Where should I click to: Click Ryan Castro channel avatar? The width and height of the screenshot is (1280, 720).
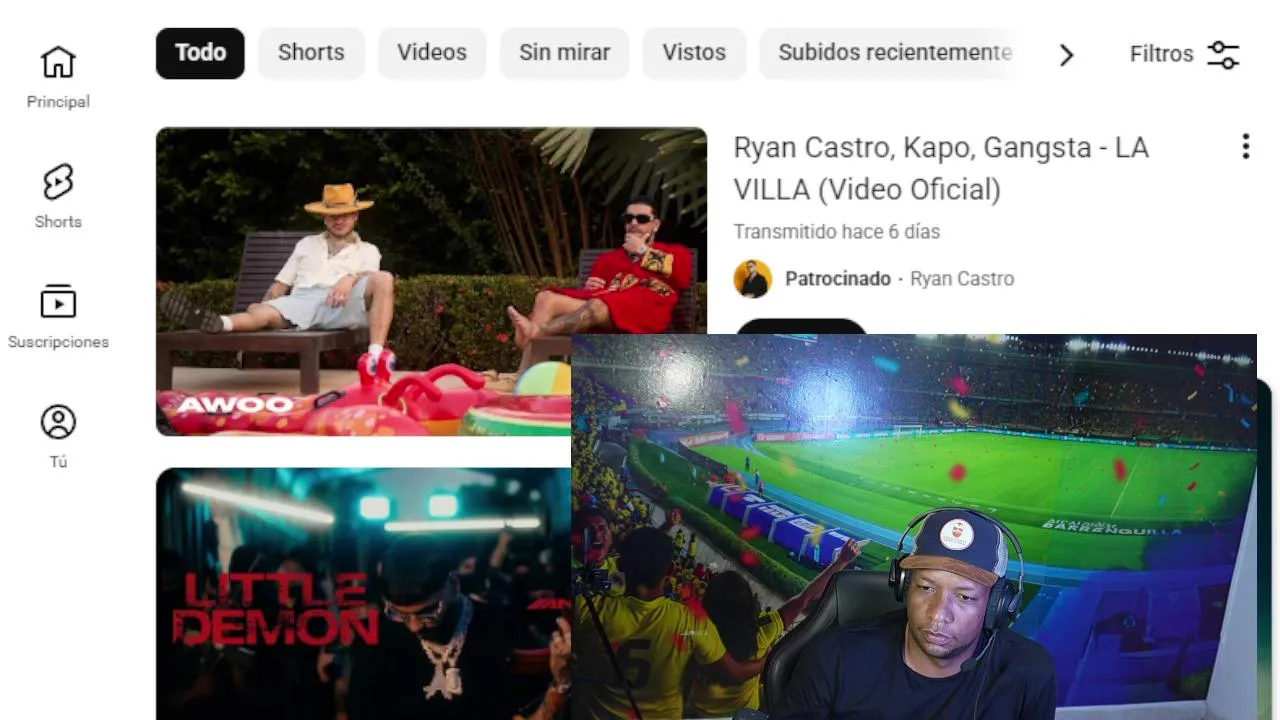tap(753, 279)
